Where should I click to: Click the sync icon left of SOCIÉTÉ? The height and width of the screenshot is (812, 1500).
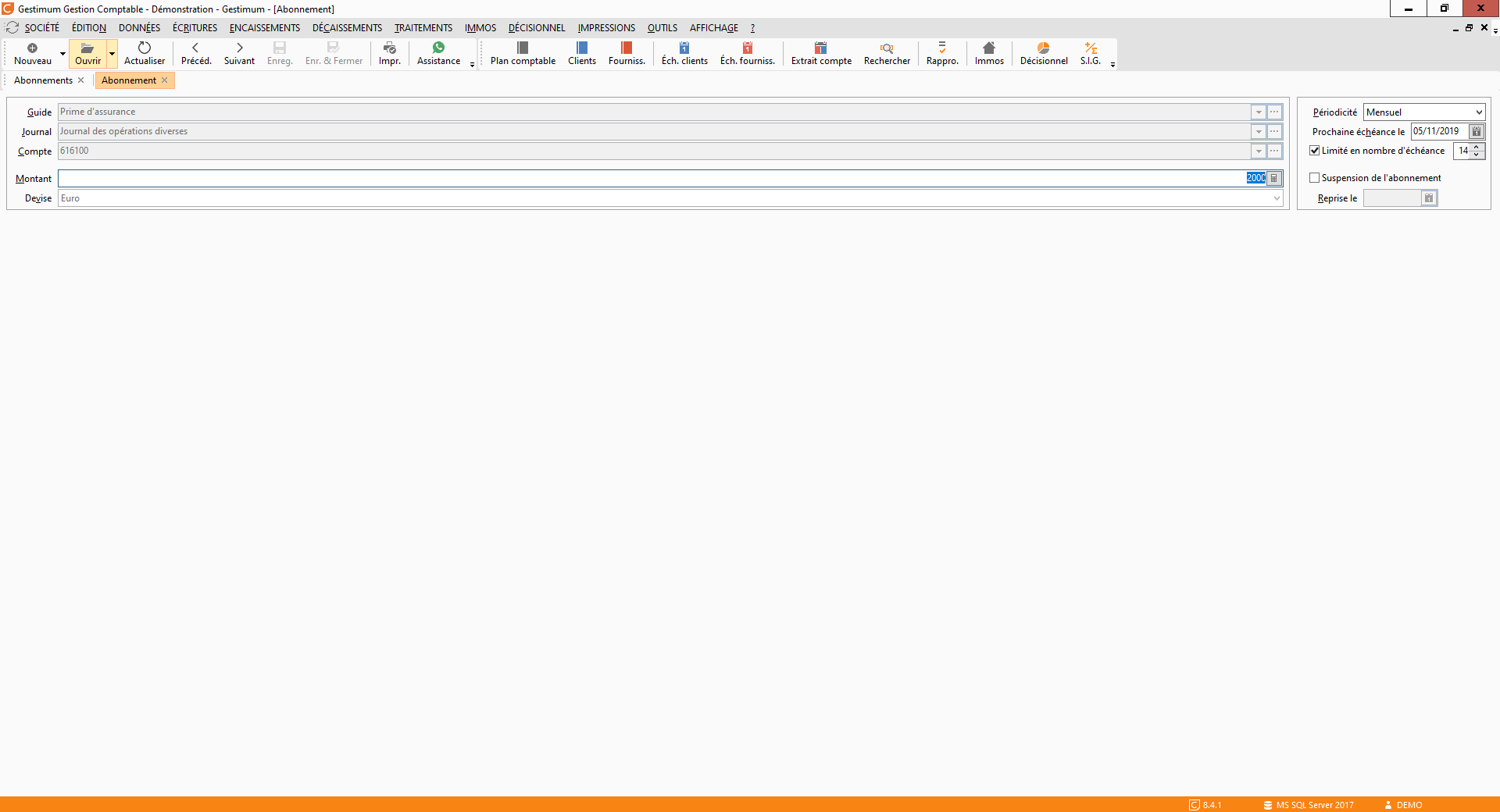pos(12,27)
